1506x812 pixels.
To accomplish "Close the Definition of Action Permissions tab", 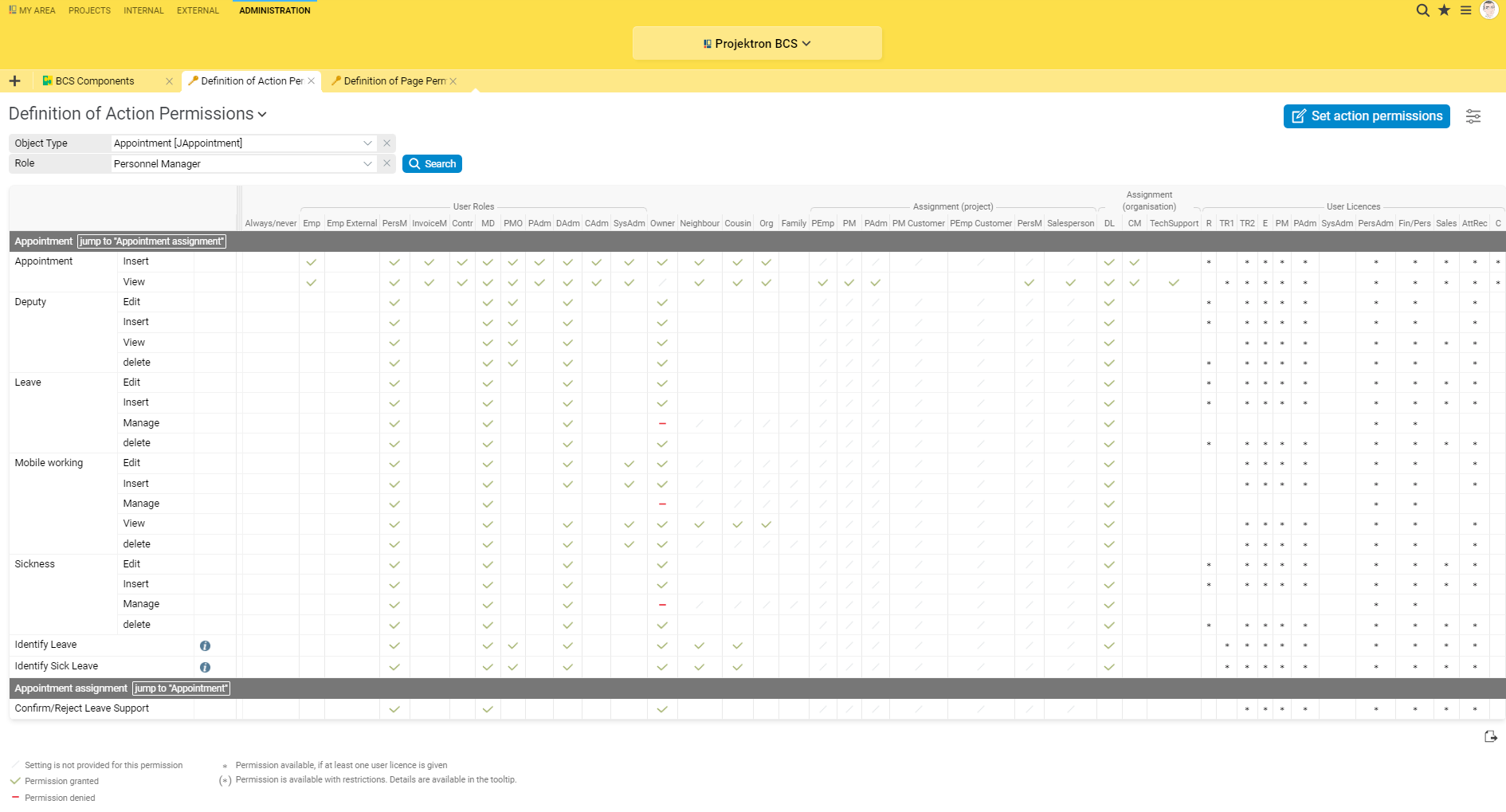I will click(312, 81).
